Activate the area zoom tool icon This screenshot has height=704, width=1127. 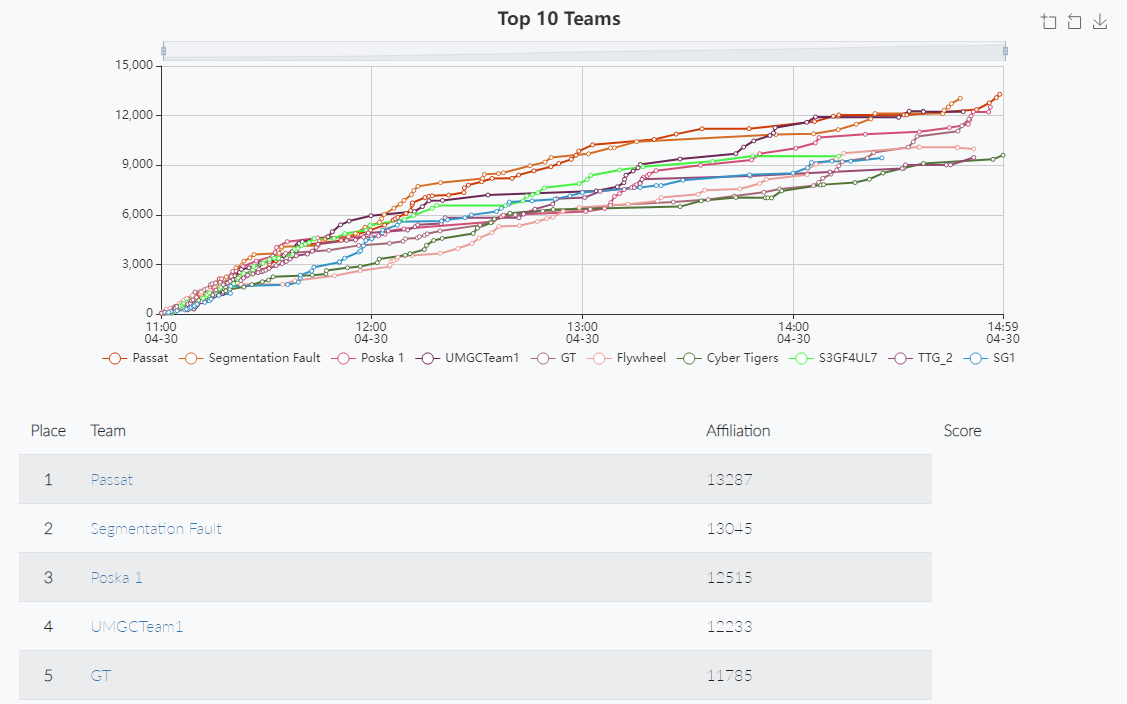coord(1049,22)
